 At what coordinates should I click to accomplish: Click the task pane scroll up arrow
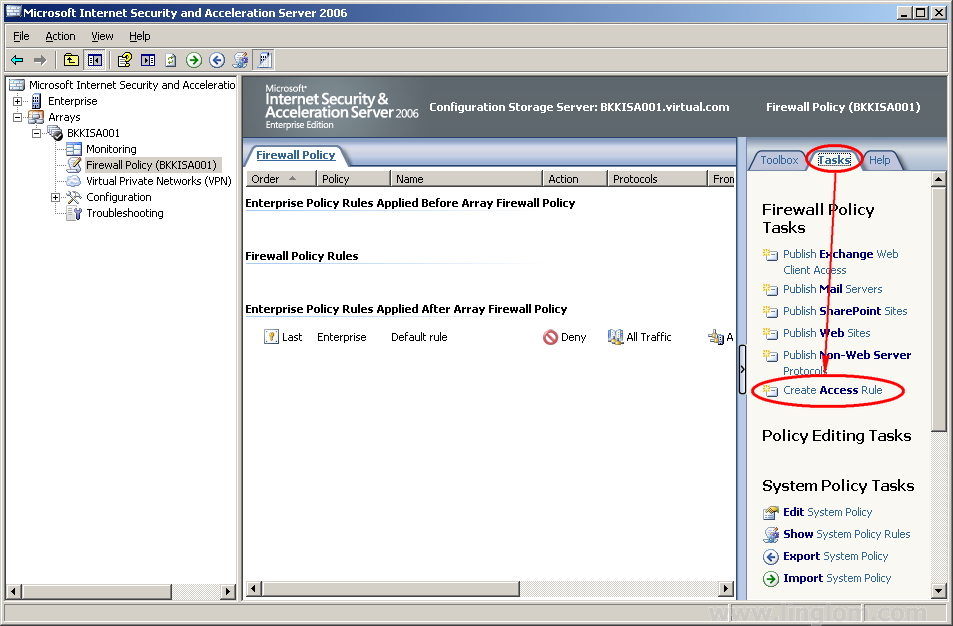tap(938, 179)
